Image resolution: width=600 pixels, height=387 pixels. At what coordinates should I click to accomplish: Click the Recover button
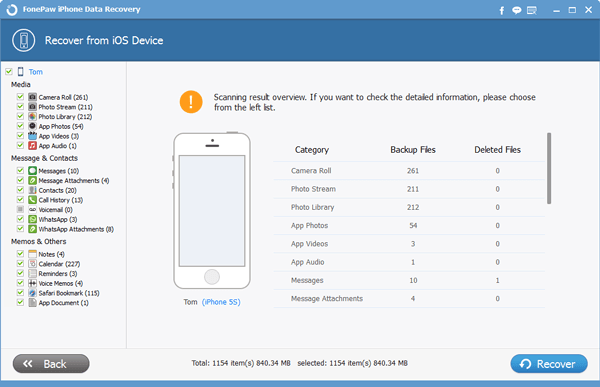[549, 364]
